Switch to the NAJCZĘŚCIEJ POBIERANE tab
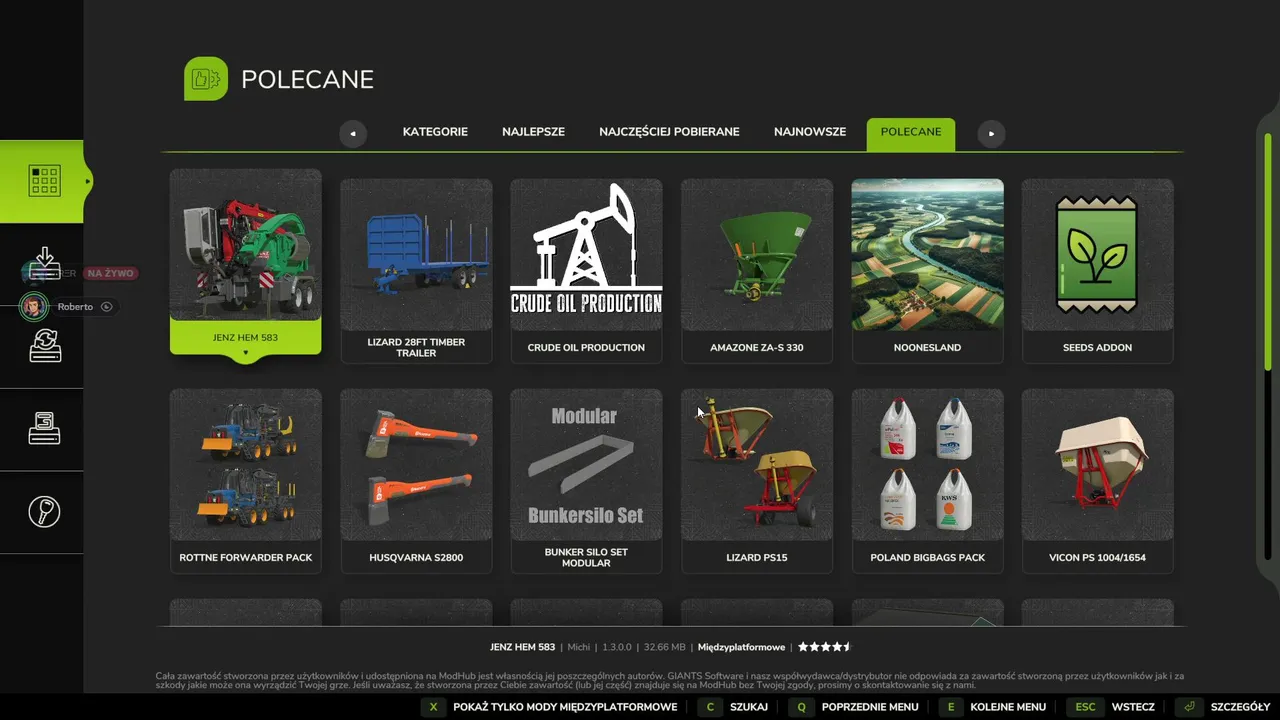Screen dimensions: 1280x720 click(669, 132)
